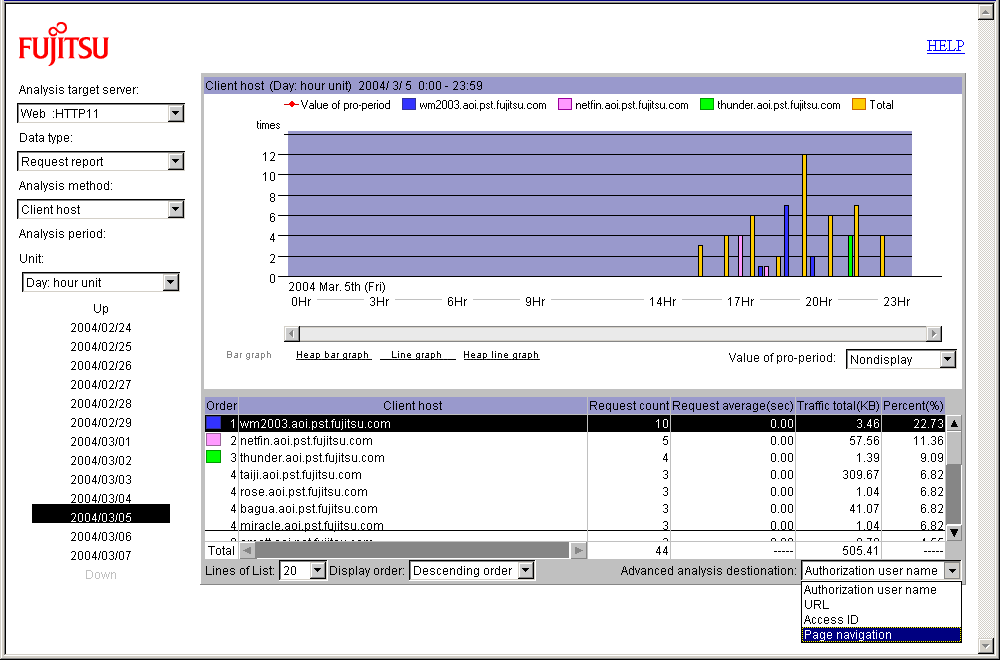Select date 2004/03/06
The image size is (1000, 660).
101,536
